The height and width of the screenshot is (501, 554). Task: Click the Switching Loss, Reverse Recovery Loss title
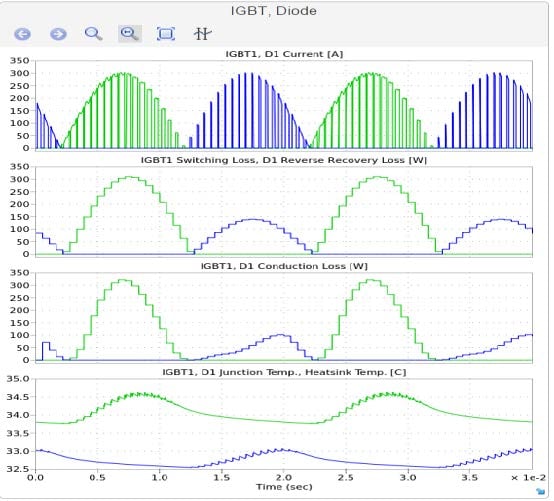(284, 160)
